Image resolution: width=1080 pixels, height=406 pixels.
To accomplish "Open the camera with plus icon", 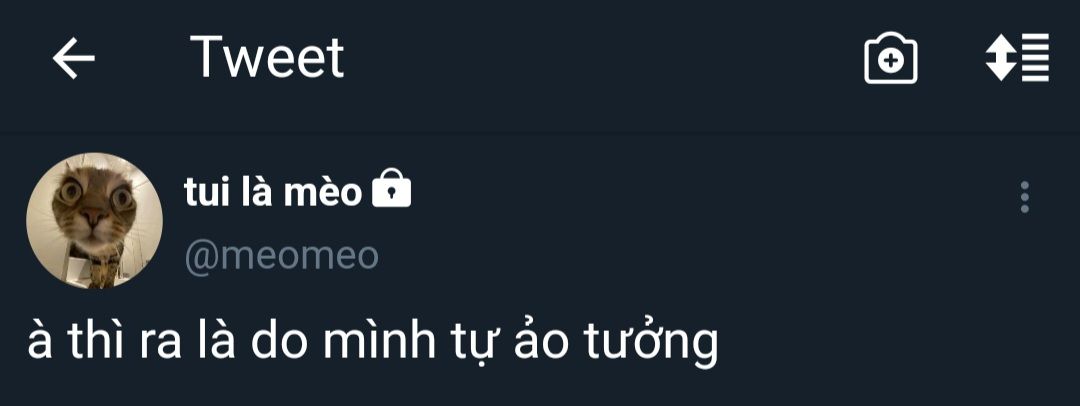I will (x=891, y=59).
